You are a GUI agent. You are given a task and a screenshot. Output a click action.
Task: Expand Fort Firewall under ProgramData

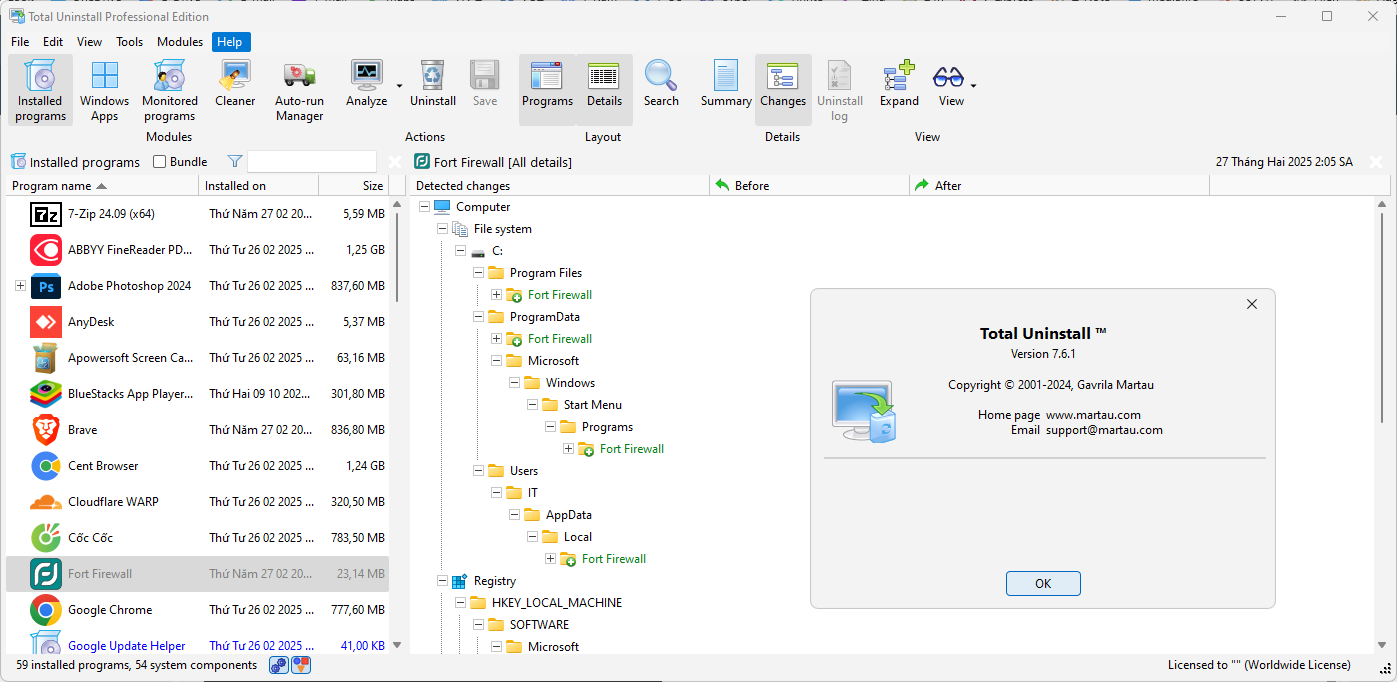(496, 339)
